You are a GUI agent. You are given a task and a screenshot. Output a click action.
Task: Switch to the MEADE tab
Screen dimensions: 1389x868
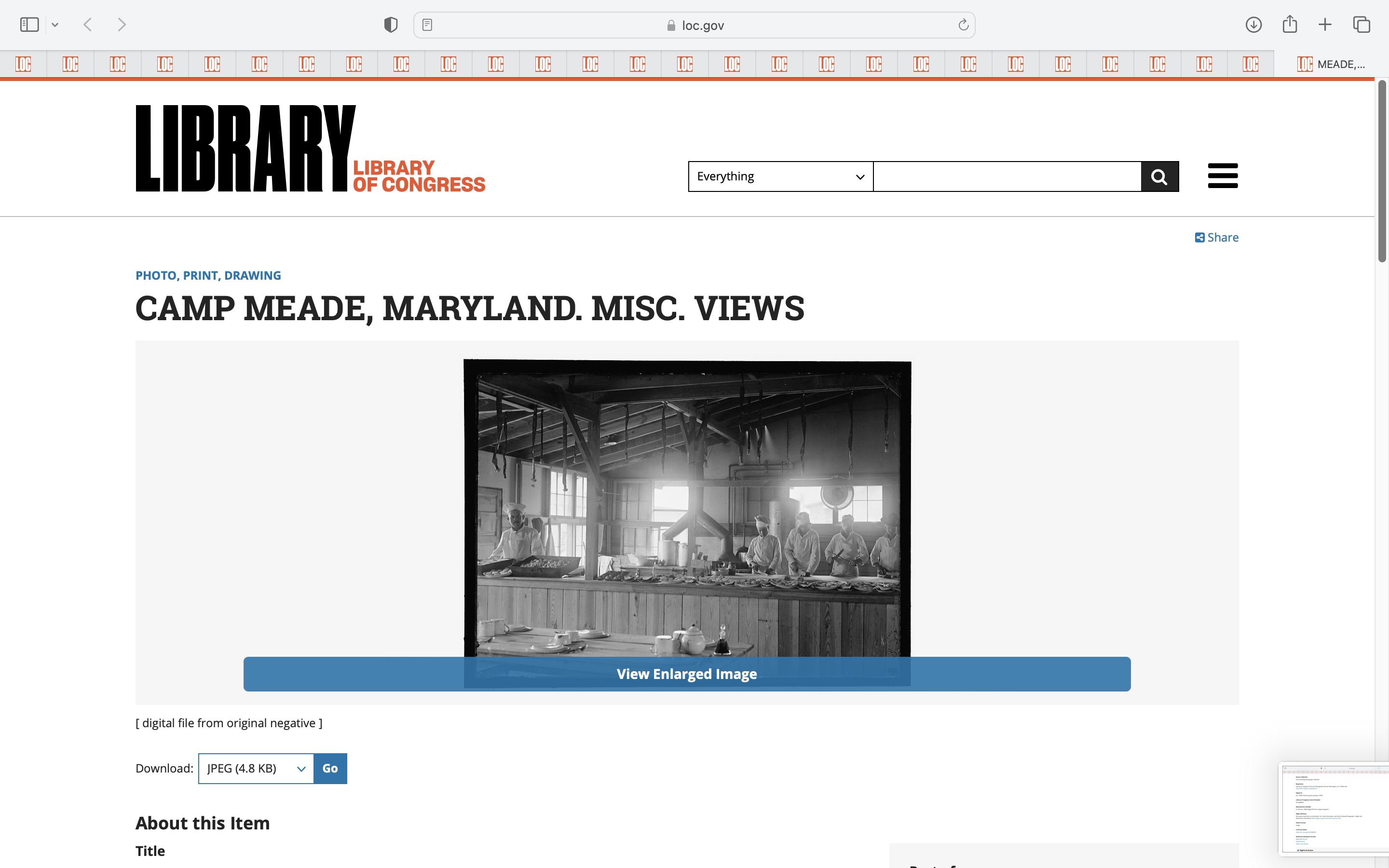[x=1331, y=64]
